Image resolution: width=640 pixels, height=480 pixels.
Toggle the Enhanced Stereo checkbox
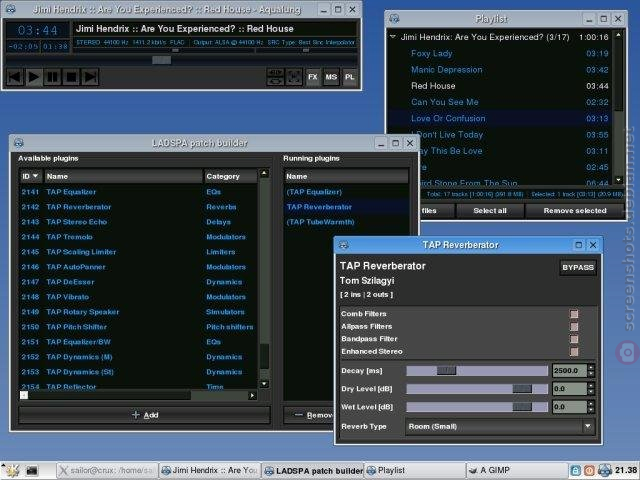[574, 351]
